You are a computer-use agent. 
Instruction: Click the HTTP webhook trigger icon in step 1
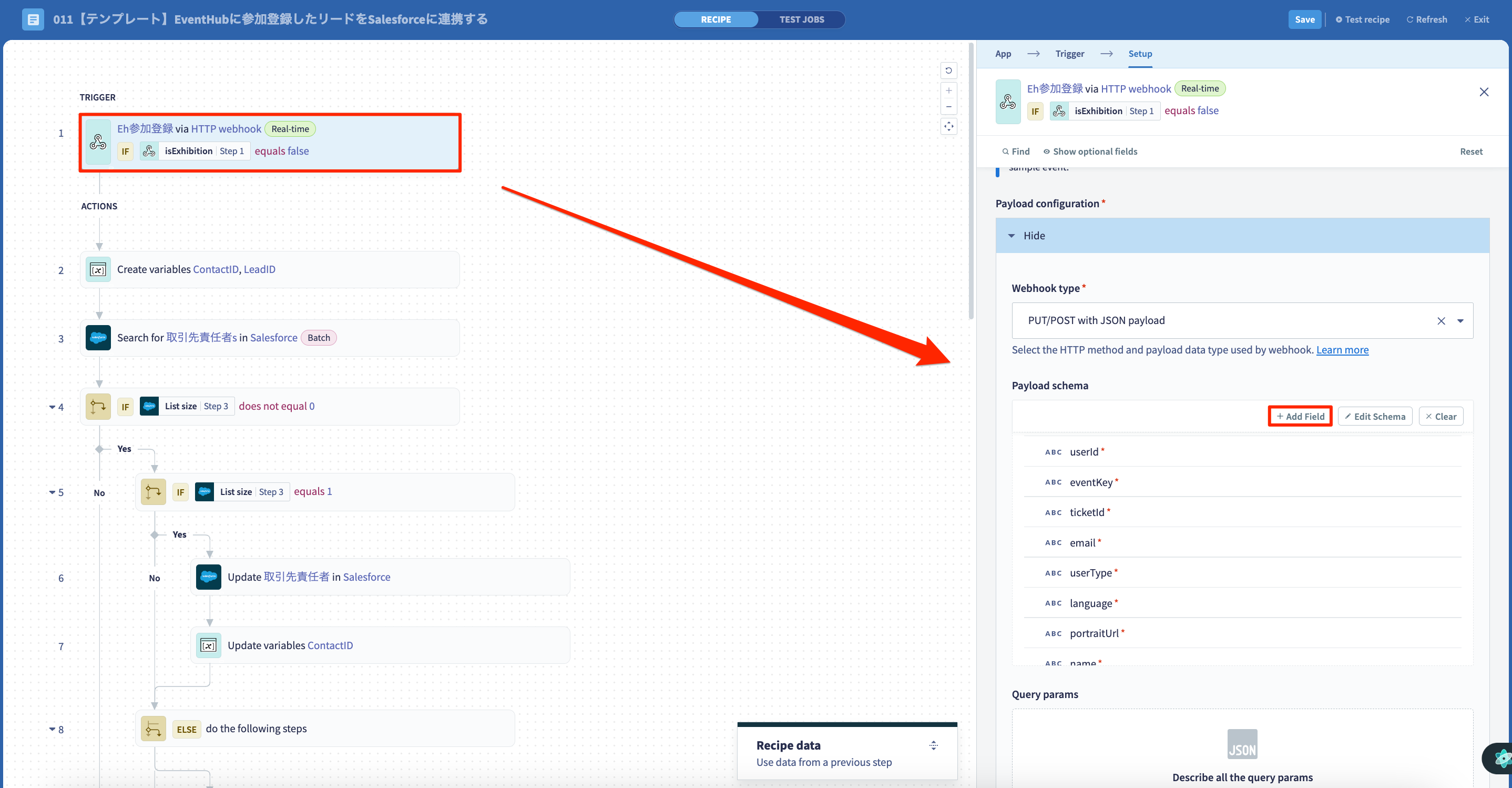98,142
